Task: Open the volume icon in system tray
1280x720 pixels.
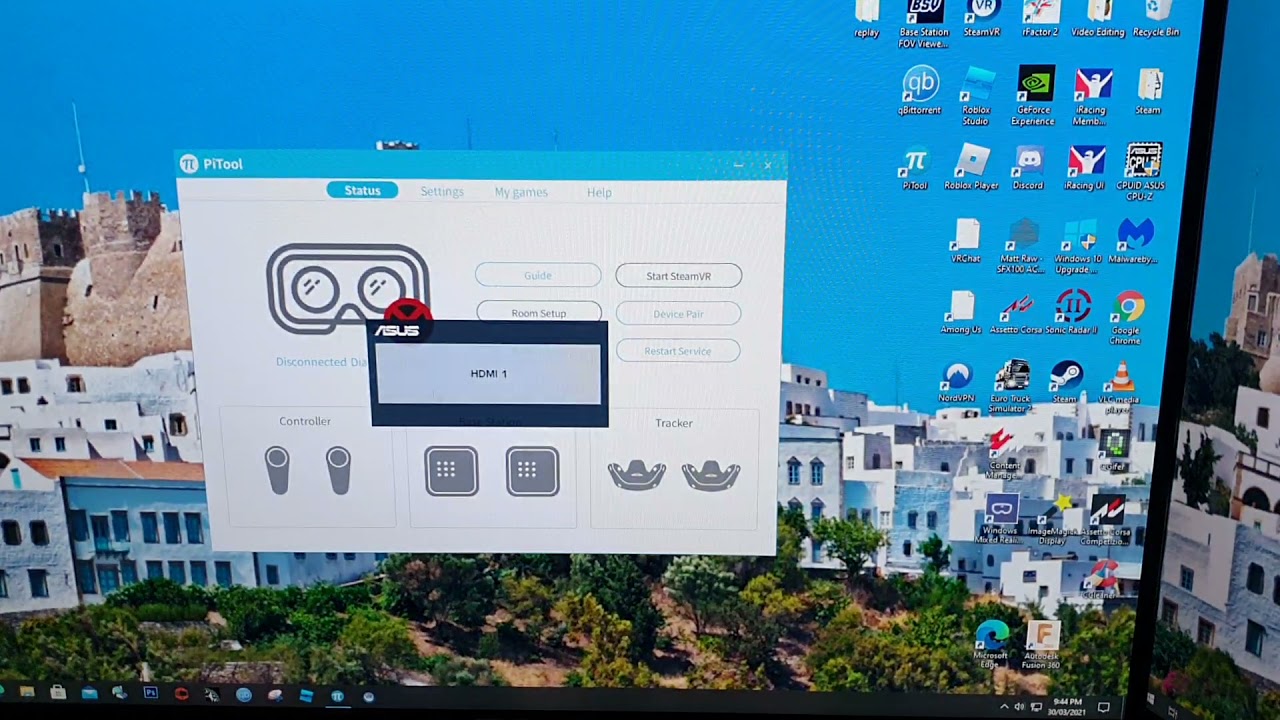Action: (1020, 707)
